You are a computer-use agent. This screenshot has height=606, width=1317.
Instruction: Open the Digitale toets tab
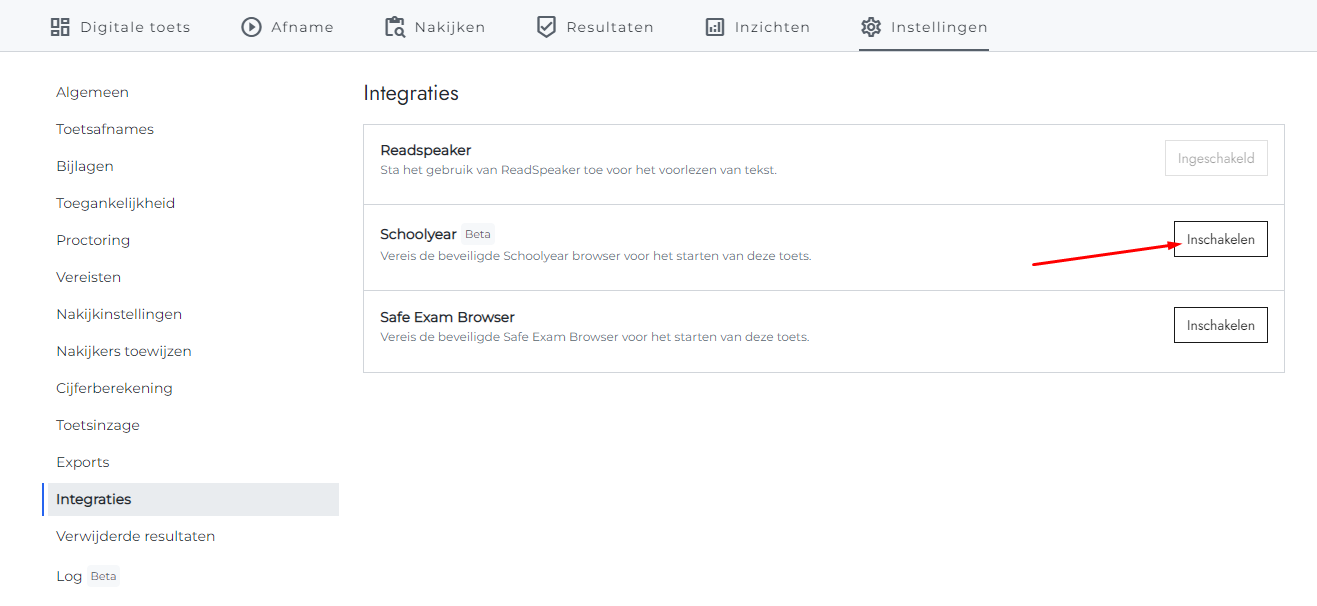120,27
